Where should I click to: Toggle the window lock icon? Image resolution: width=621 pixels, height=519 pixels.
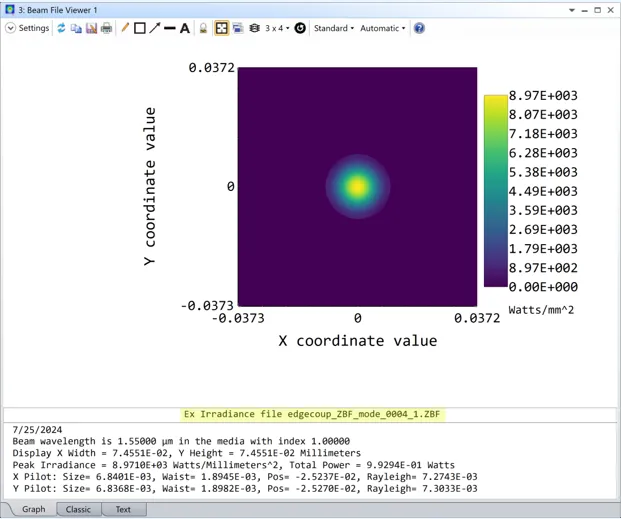[x=203, y=28]
